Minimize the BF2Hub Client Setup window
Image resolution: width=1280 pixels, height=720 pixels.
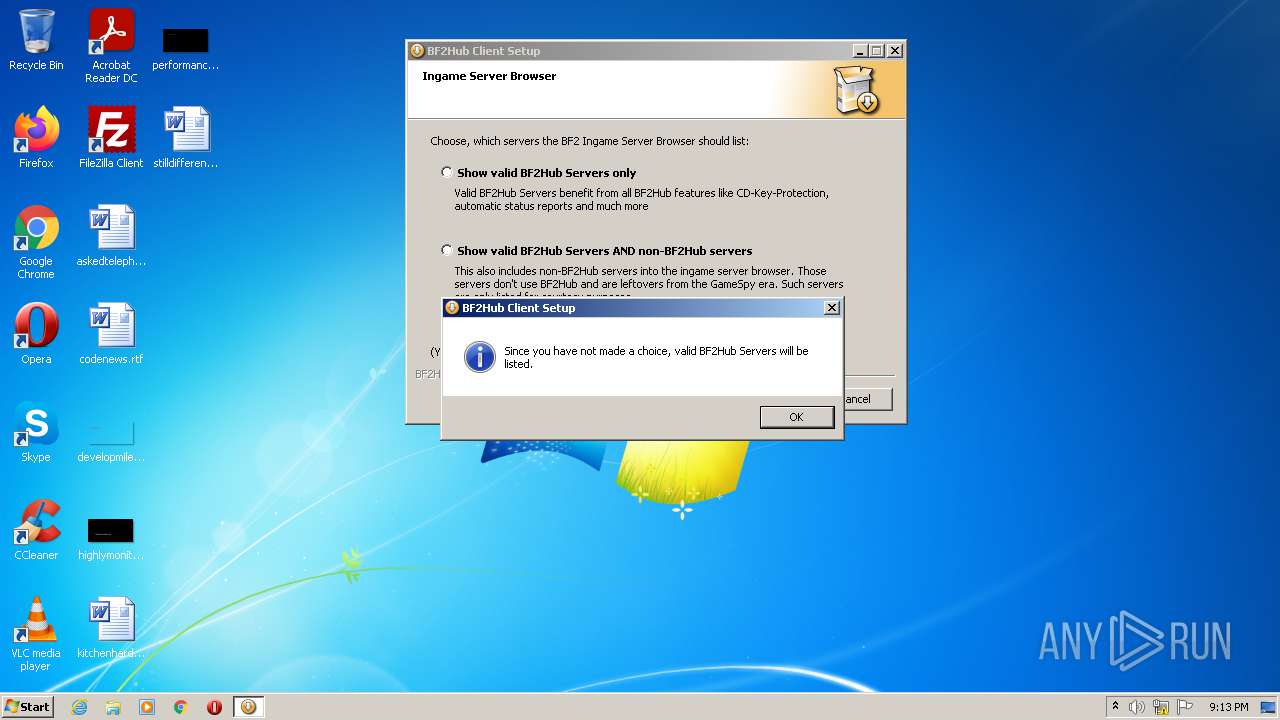860,50
